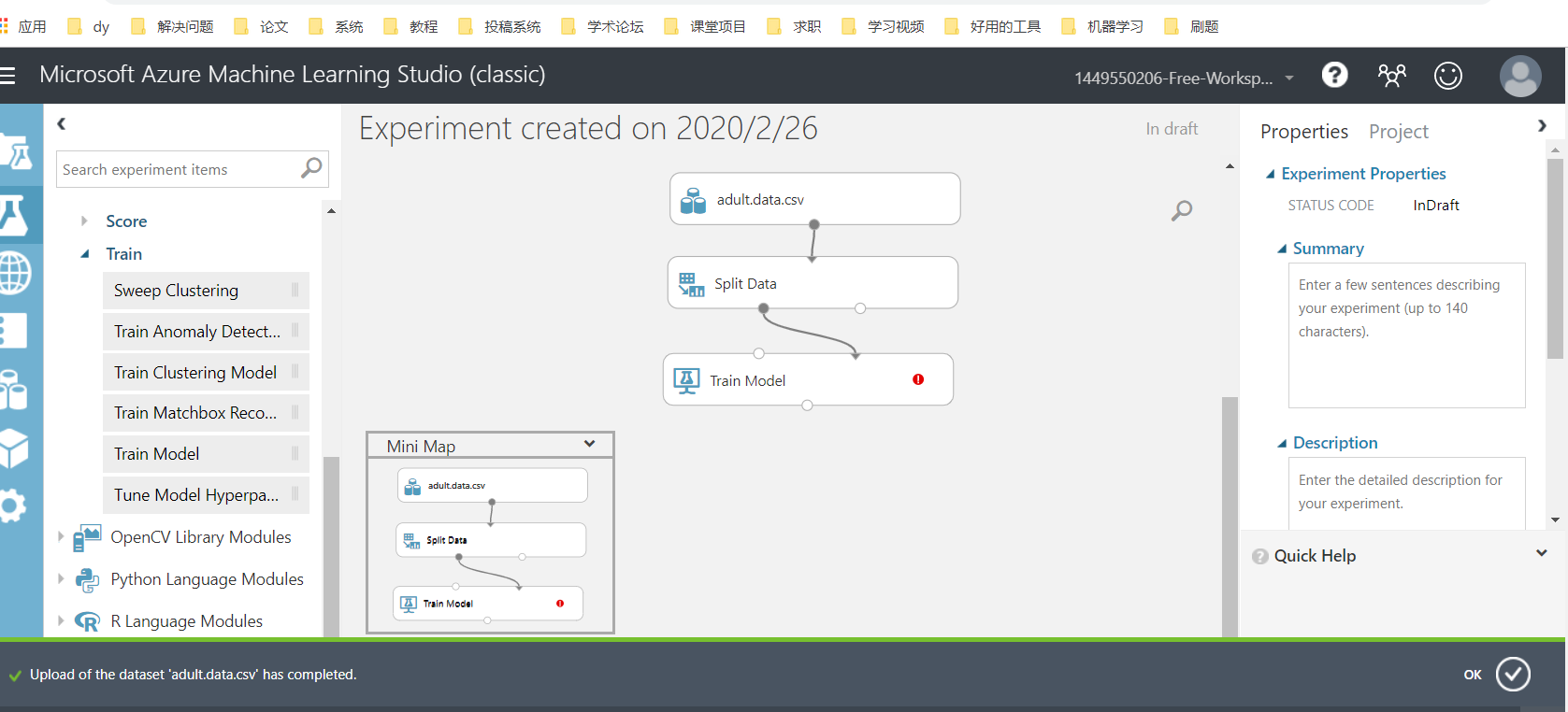The width and height of the screenshot is (1568, 712).
Task: Expand the Score category
Action: pos(84,221)
